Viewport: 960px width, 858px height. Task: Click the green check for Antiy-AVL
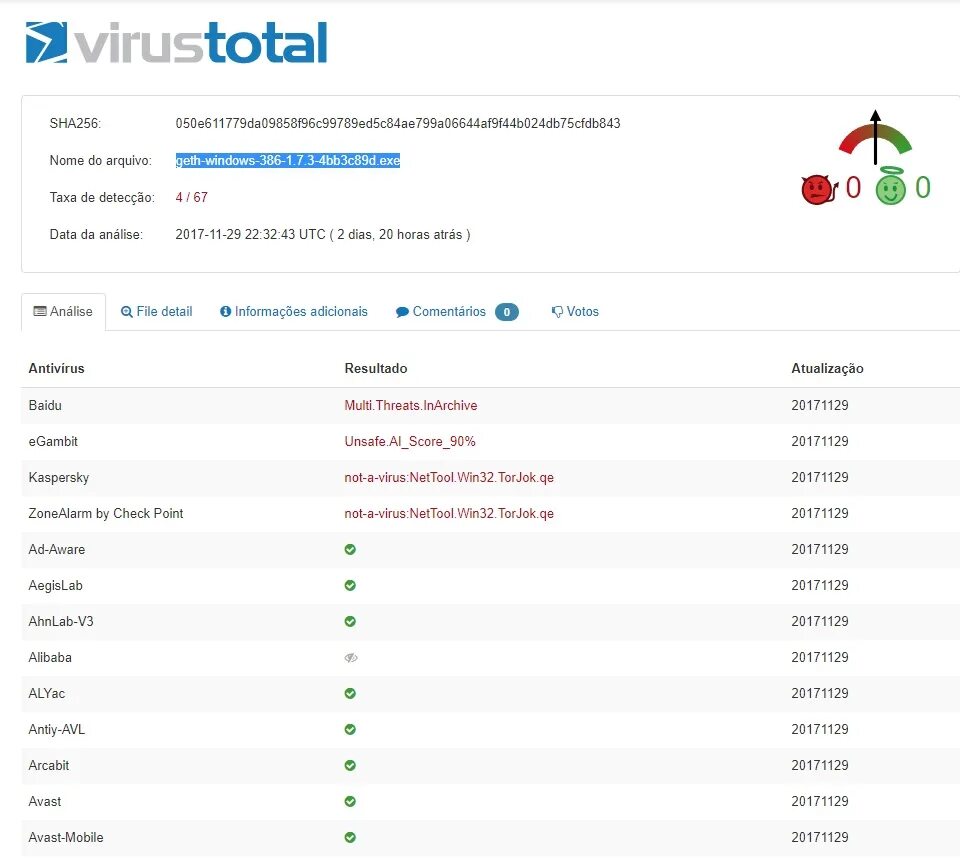[x=350, y=729]
